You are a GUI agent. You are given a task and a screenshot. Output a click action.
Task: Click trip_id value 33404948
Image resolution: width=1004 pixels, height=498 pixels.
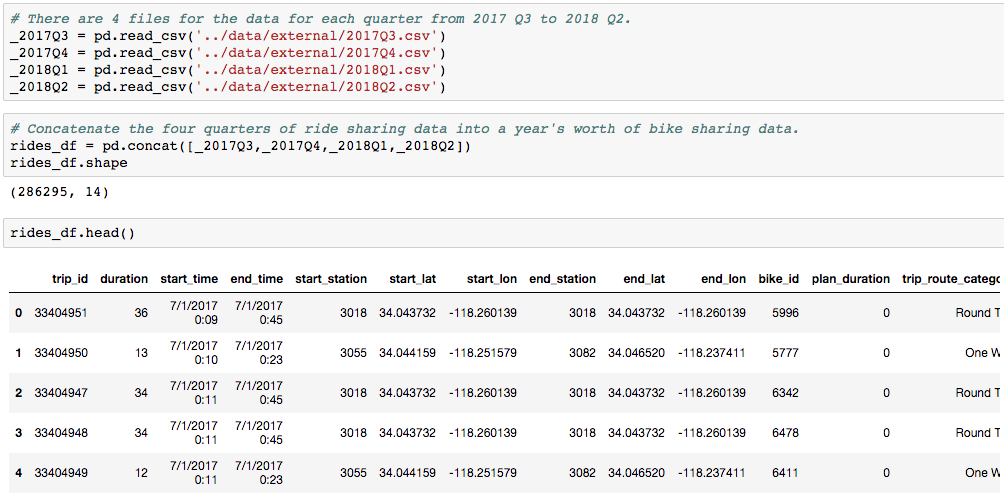[x=61, y=433]
